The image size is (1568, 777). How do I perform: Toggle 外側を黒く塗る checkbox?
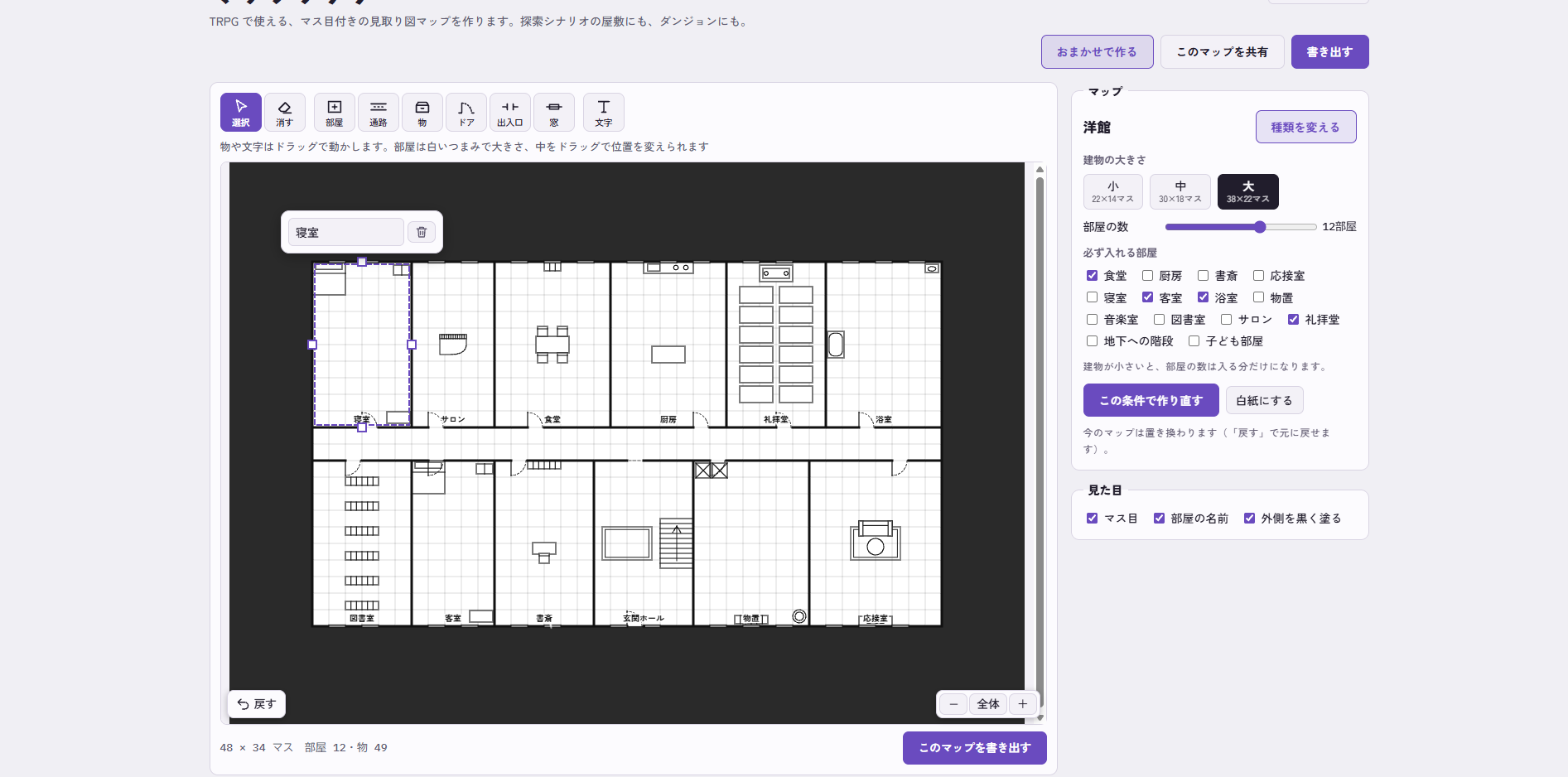tap(1249, 518)
